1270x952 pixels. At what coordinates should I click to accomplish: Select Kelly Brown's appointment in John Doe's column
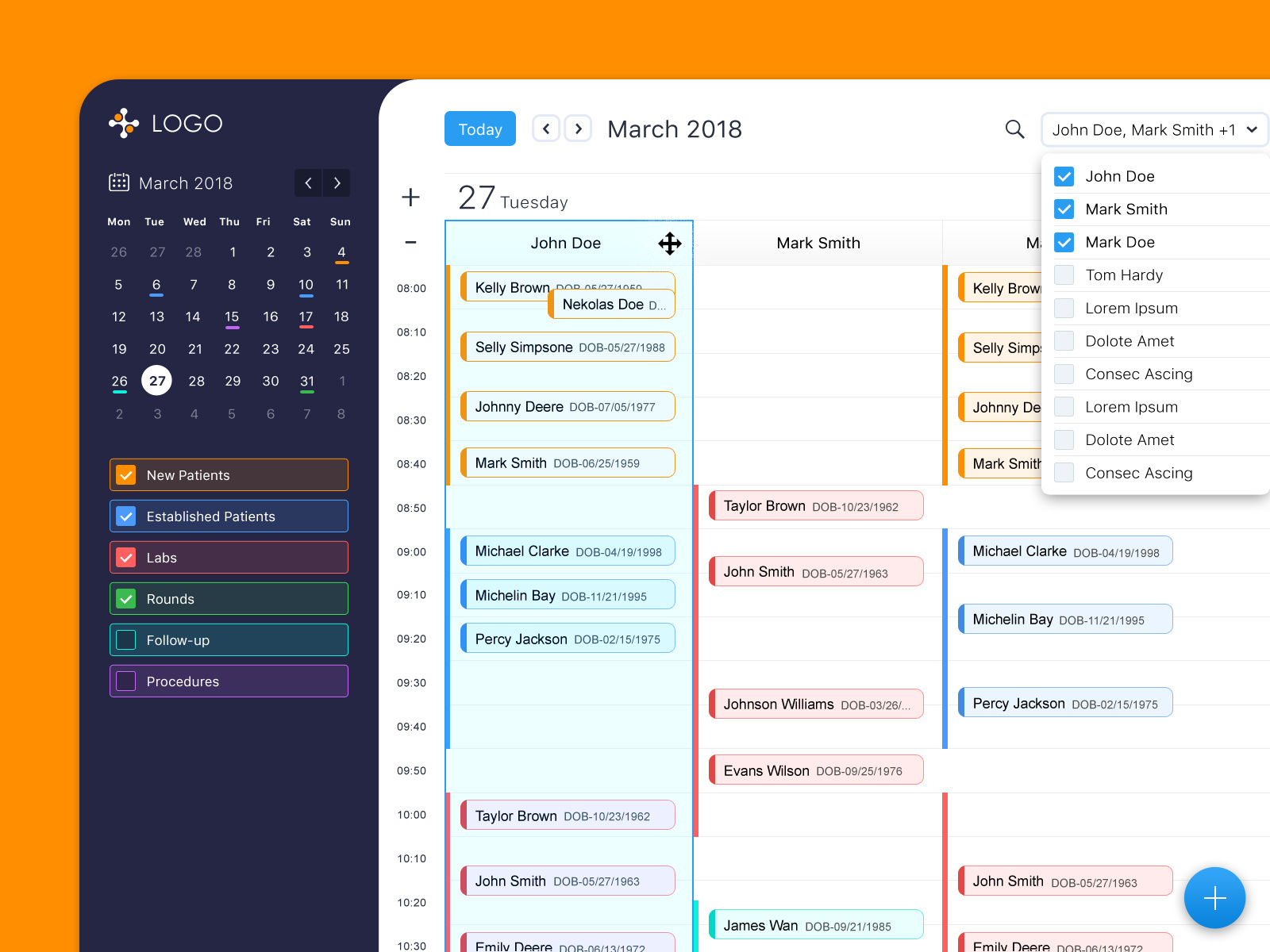click(x=511, y=287)
